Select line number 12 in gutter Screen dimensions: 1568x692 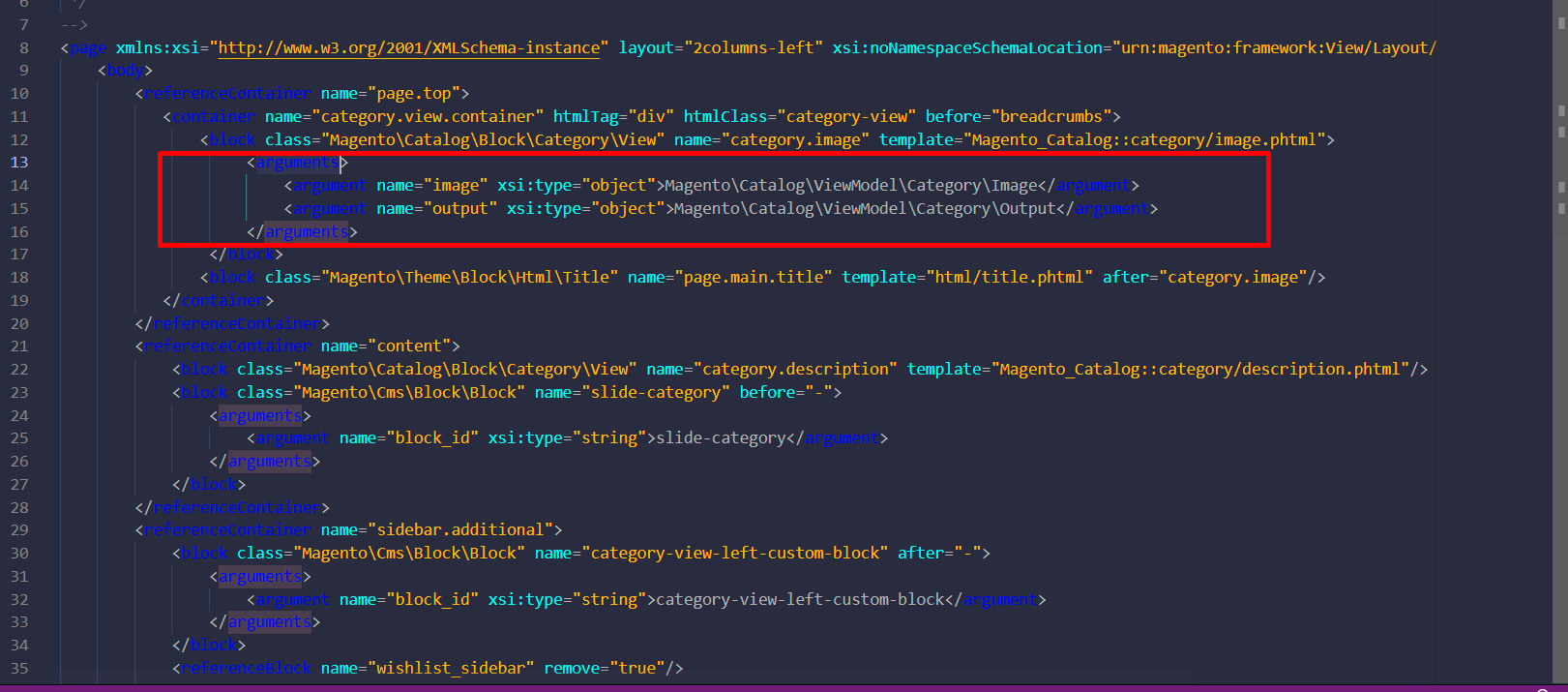19,140
